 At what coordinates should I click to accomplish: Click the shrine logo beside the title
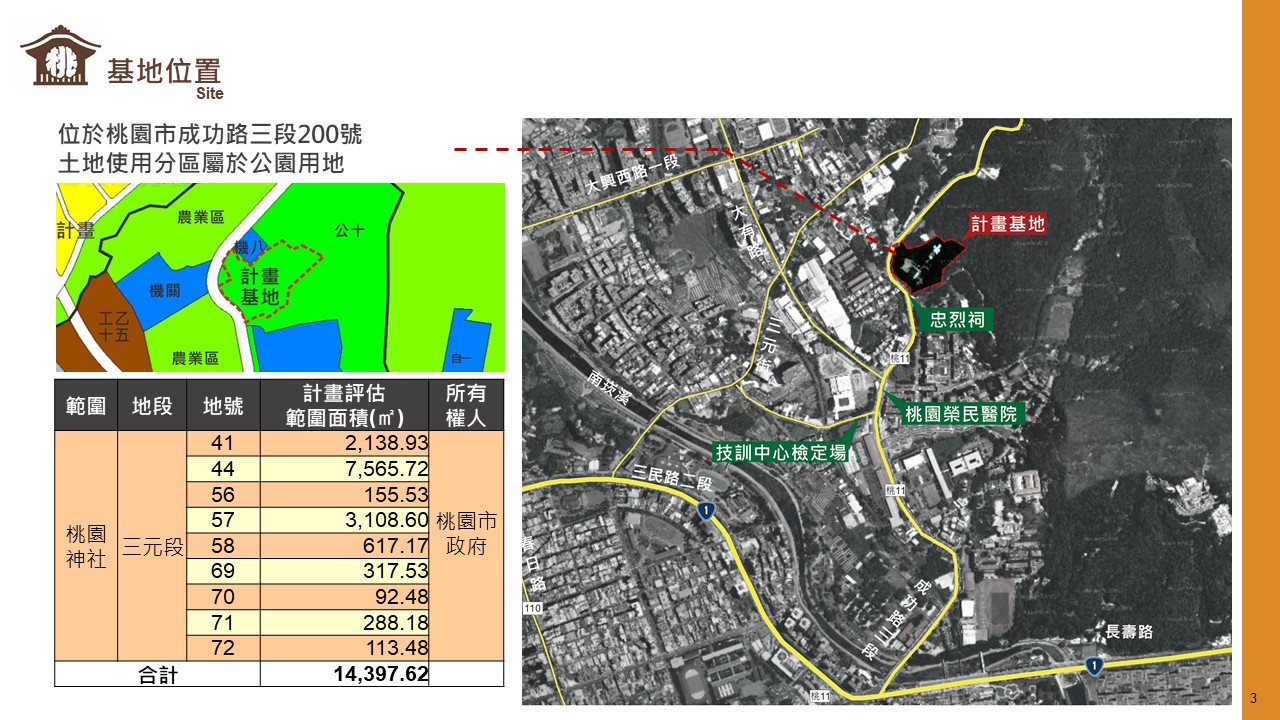pos(60,57)
